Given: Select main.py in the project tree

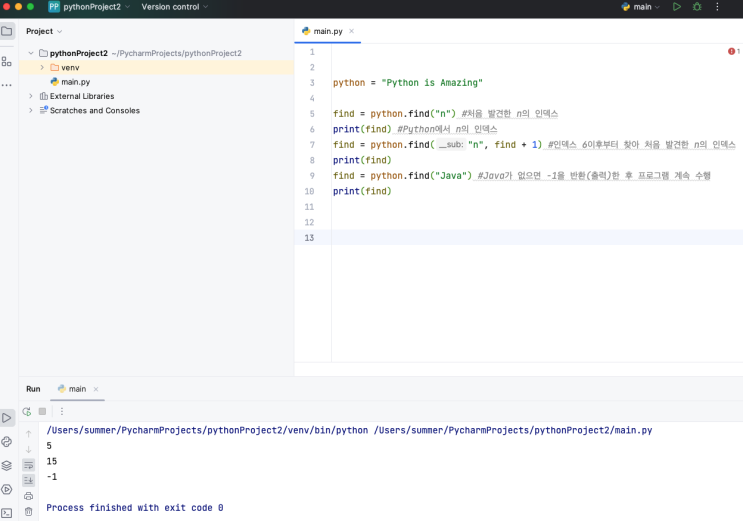Looking at the screenshot, I should tap(75, 82).
